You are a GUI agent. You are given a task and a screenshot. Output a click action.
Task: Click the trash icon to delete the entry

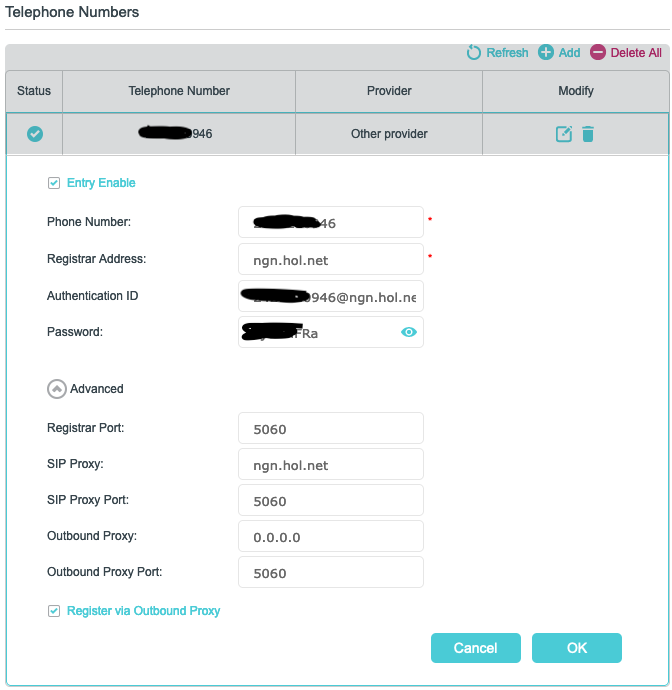(588, 134)
